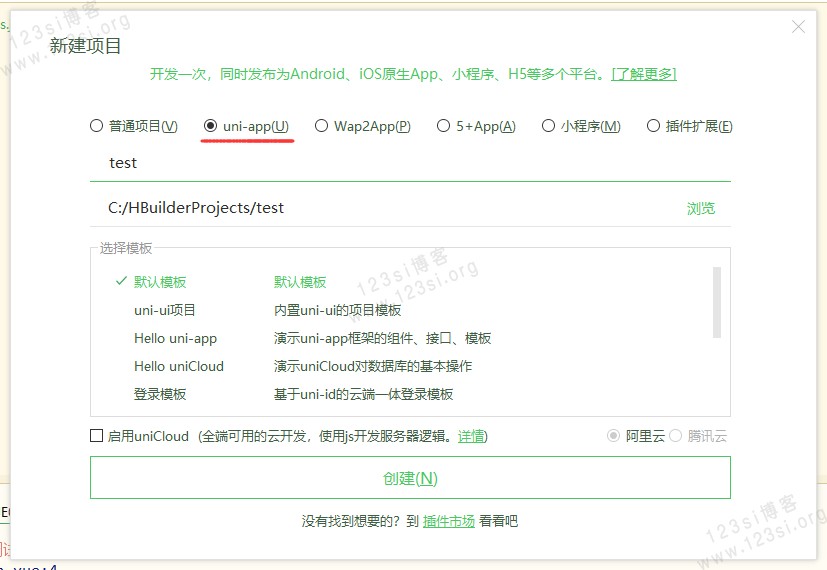Select the 登录模板 template
827x570 pixels.
pyautogui.click(x=160, y=394)
